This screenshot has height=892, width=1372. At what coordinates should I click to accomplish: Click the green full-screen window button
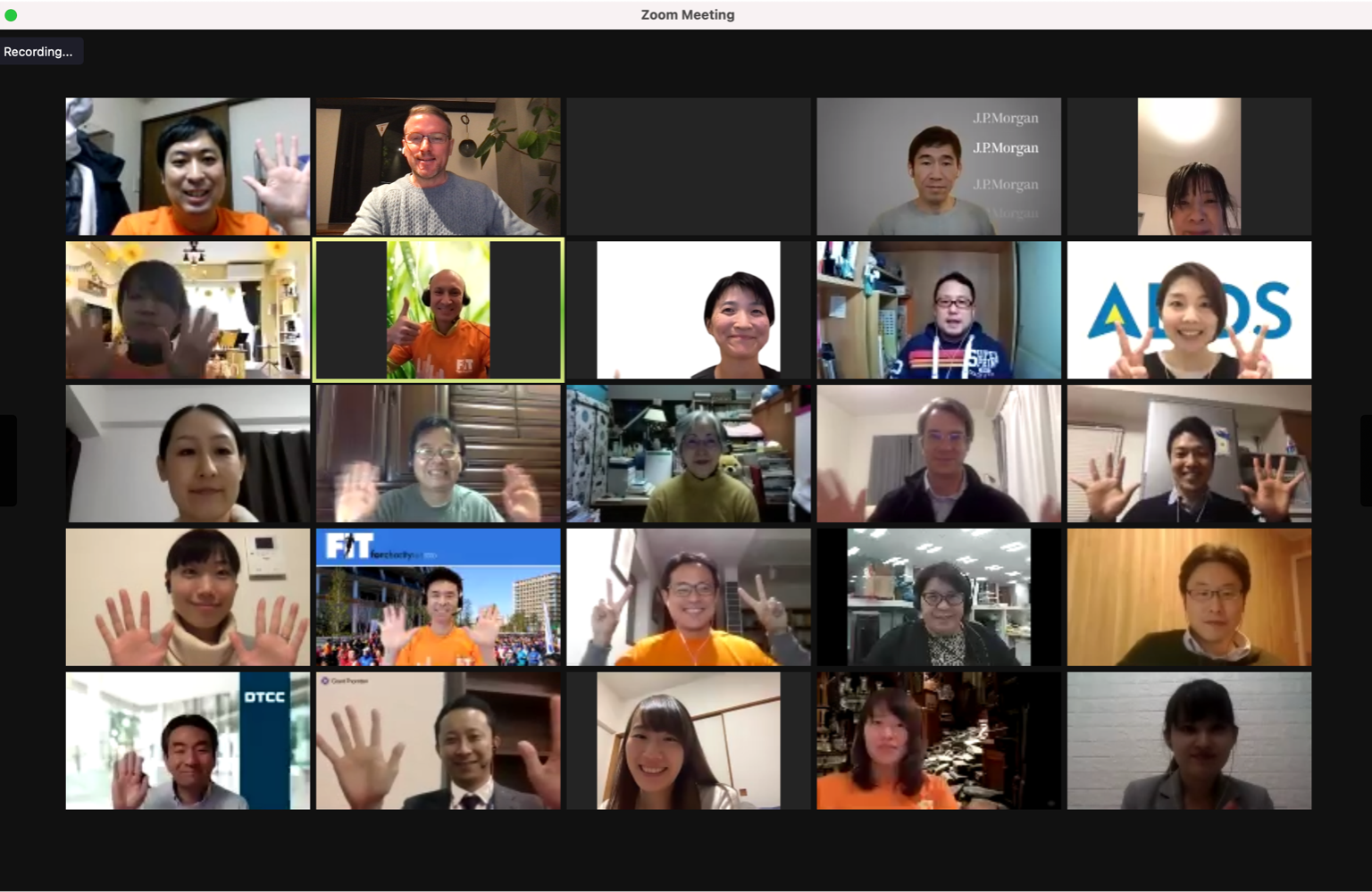coord(11,15)
